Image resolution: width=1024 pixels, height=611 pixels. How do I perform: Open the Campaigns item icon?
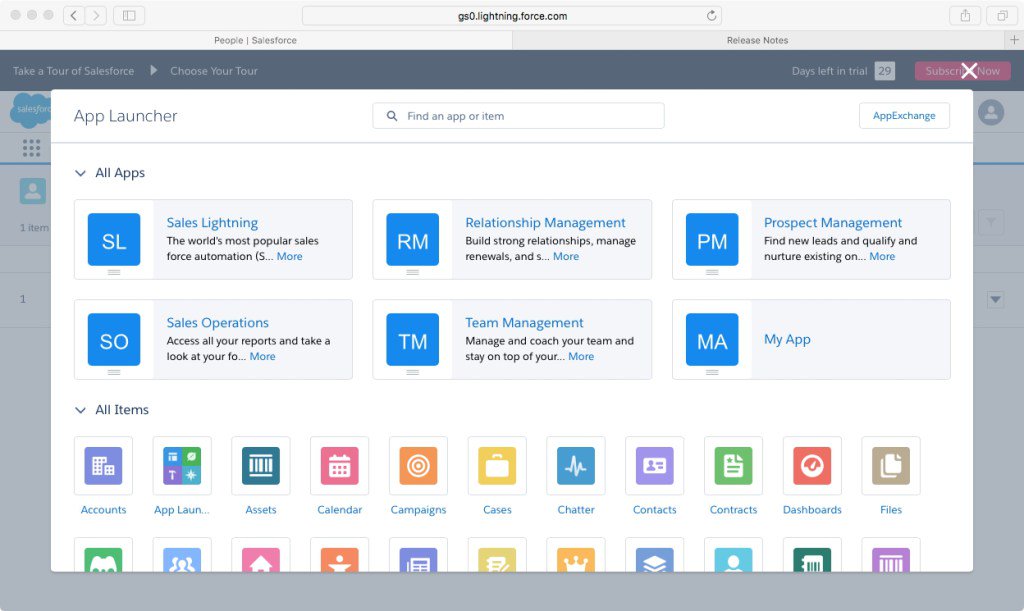[418, 465]
